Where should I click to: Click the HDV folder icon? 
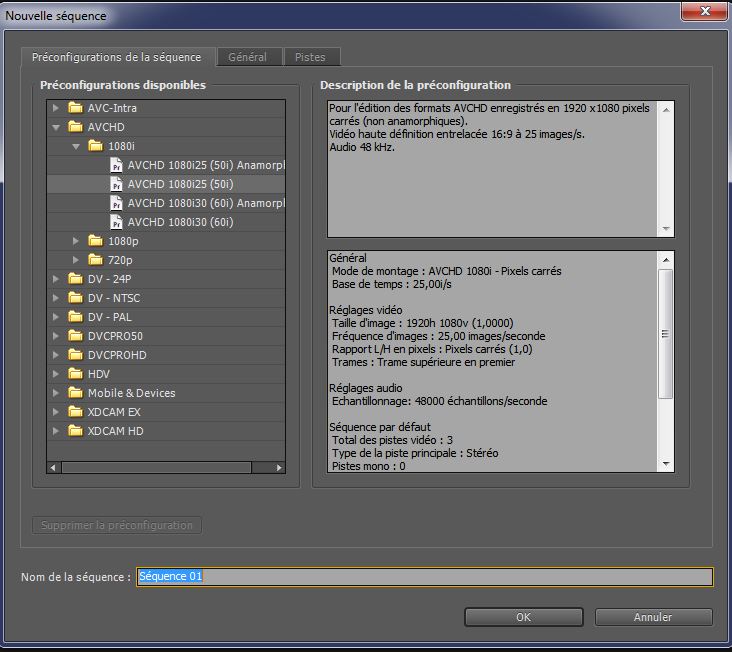pos(75,374)
